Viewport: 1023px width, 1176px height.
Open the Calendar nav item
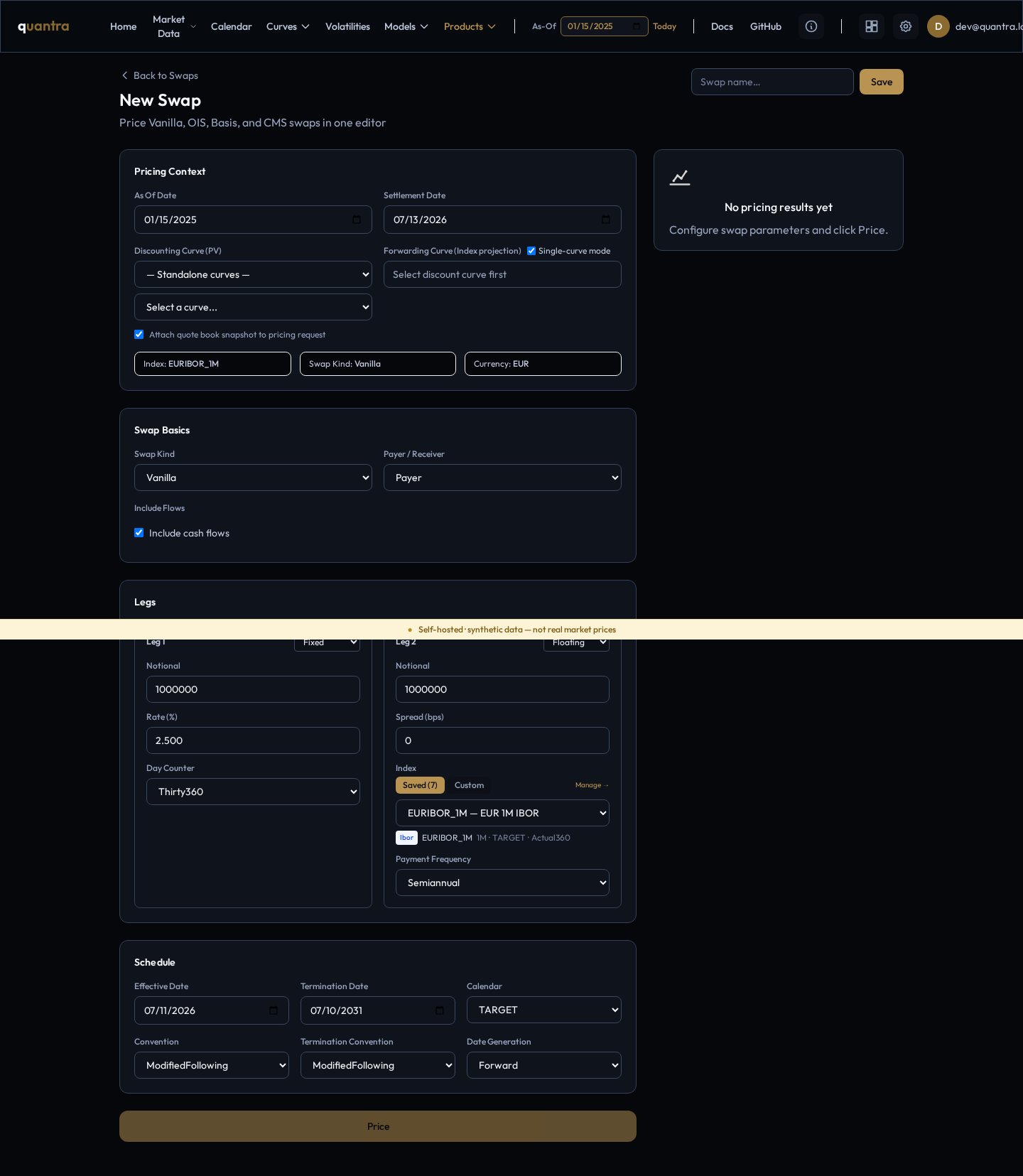232,26
